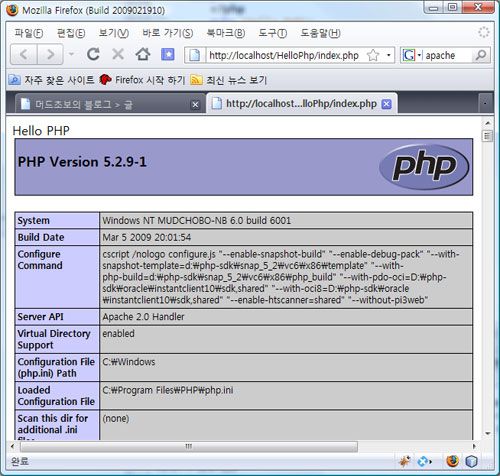Viewport: 500px width, 476px height.
Task: Click the PHP logo image
Action: click(x=424, y=167)
